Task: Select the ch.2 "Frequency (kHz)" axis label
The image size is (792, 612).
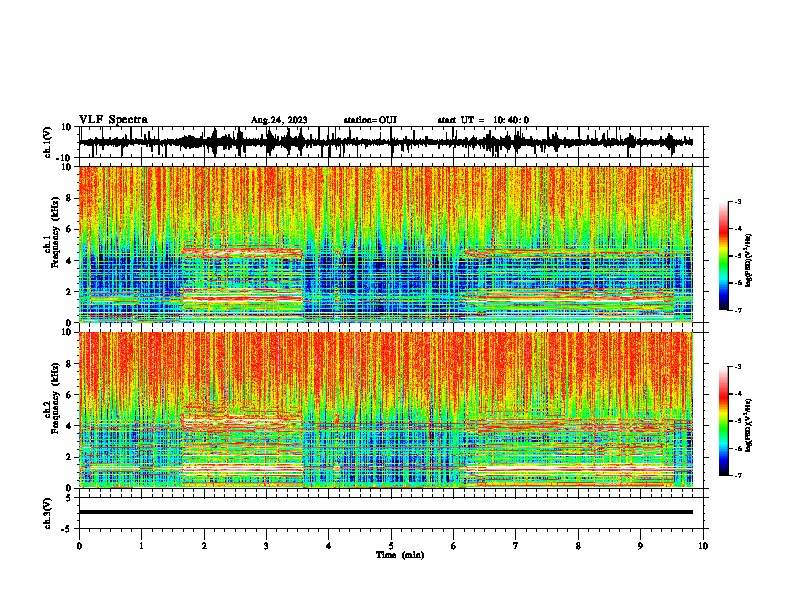Action: coord(55,398)
